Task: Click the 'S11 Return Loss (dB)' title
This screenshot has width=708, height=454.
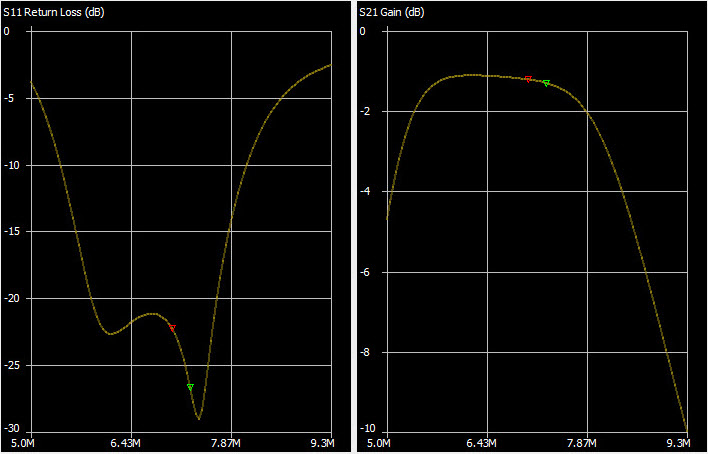Action: click(x=54, y=13)
